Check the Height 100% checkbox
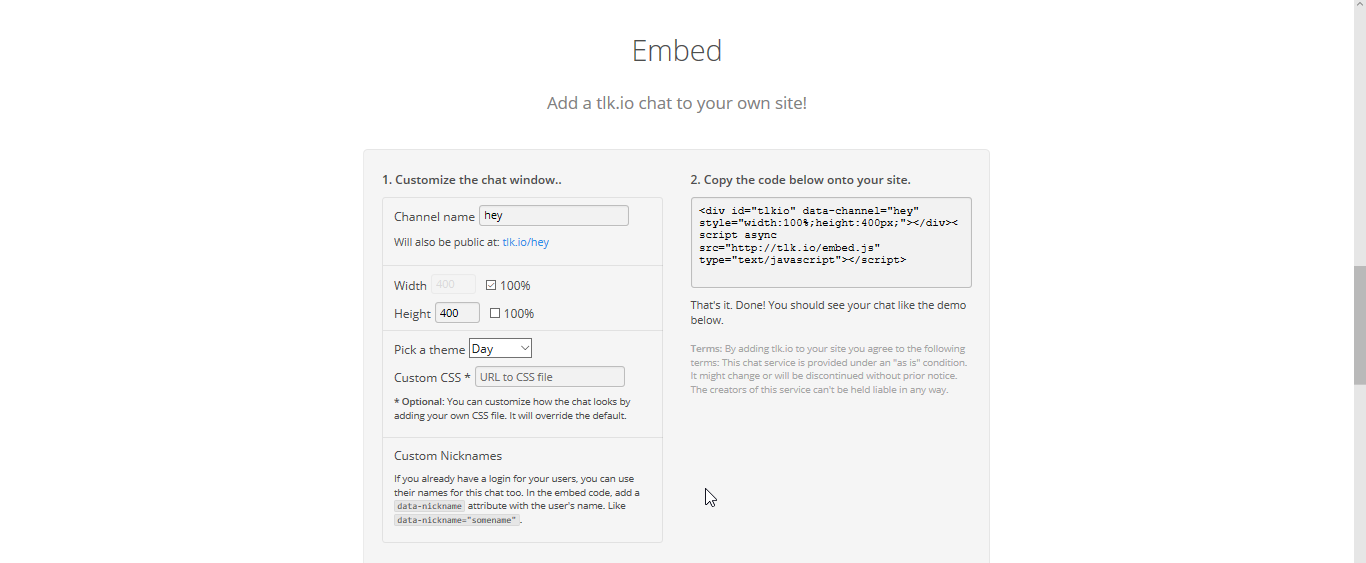This screenshot has height=563, width=1366. coord(495,313)
